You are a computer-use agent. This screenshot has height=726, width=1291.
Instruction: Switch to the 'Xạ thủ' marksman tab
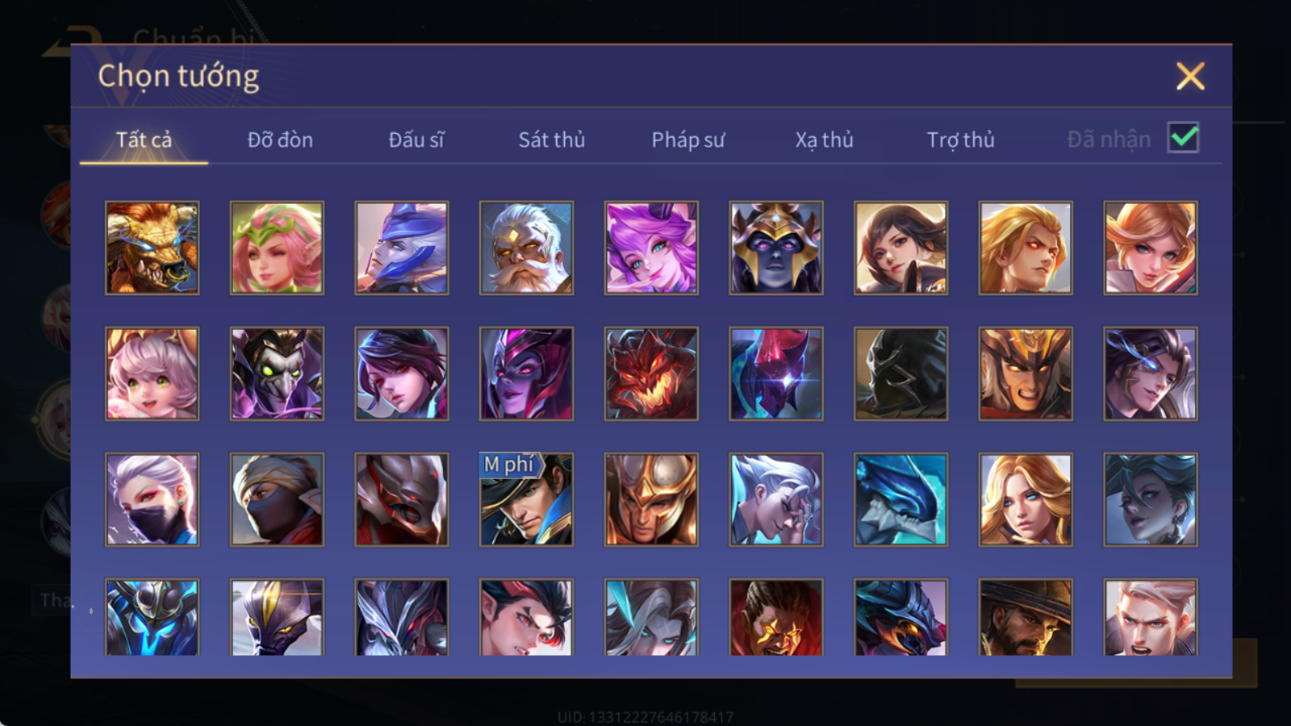824,140
